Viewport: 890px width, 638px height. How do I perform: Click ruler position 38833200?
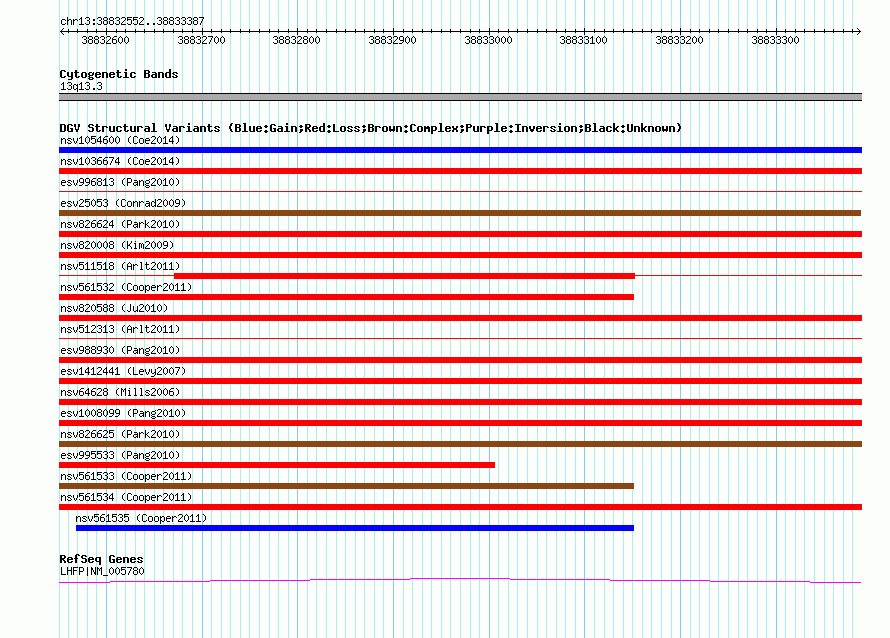679,40
